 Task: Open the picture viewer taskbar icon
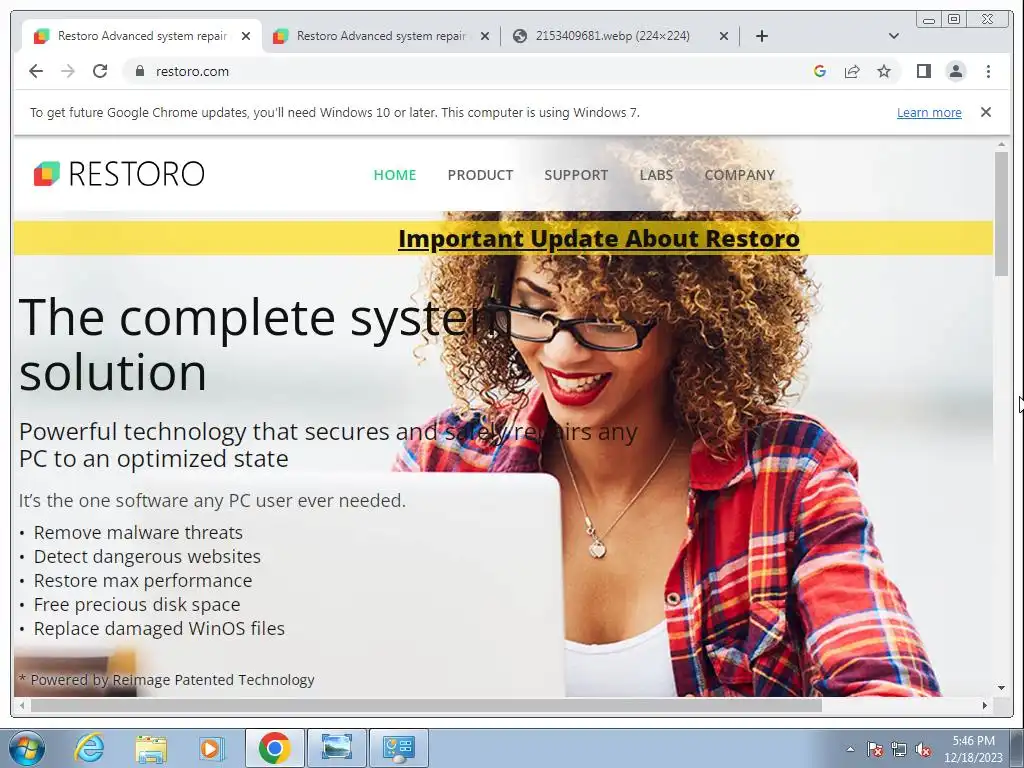click(x=336, y=748)
